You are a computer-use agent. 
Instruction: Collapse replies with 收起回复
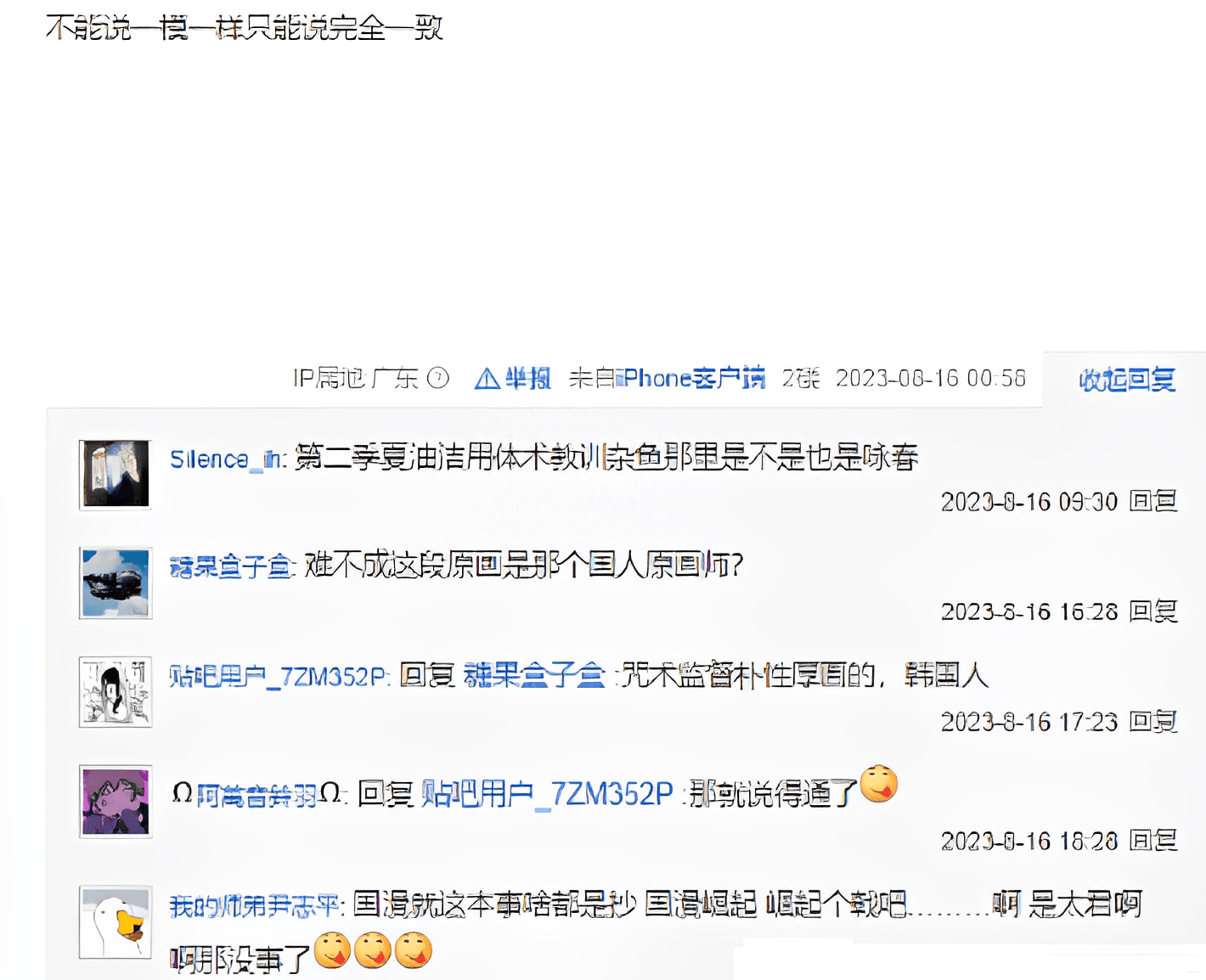[x=1127, y=380]
